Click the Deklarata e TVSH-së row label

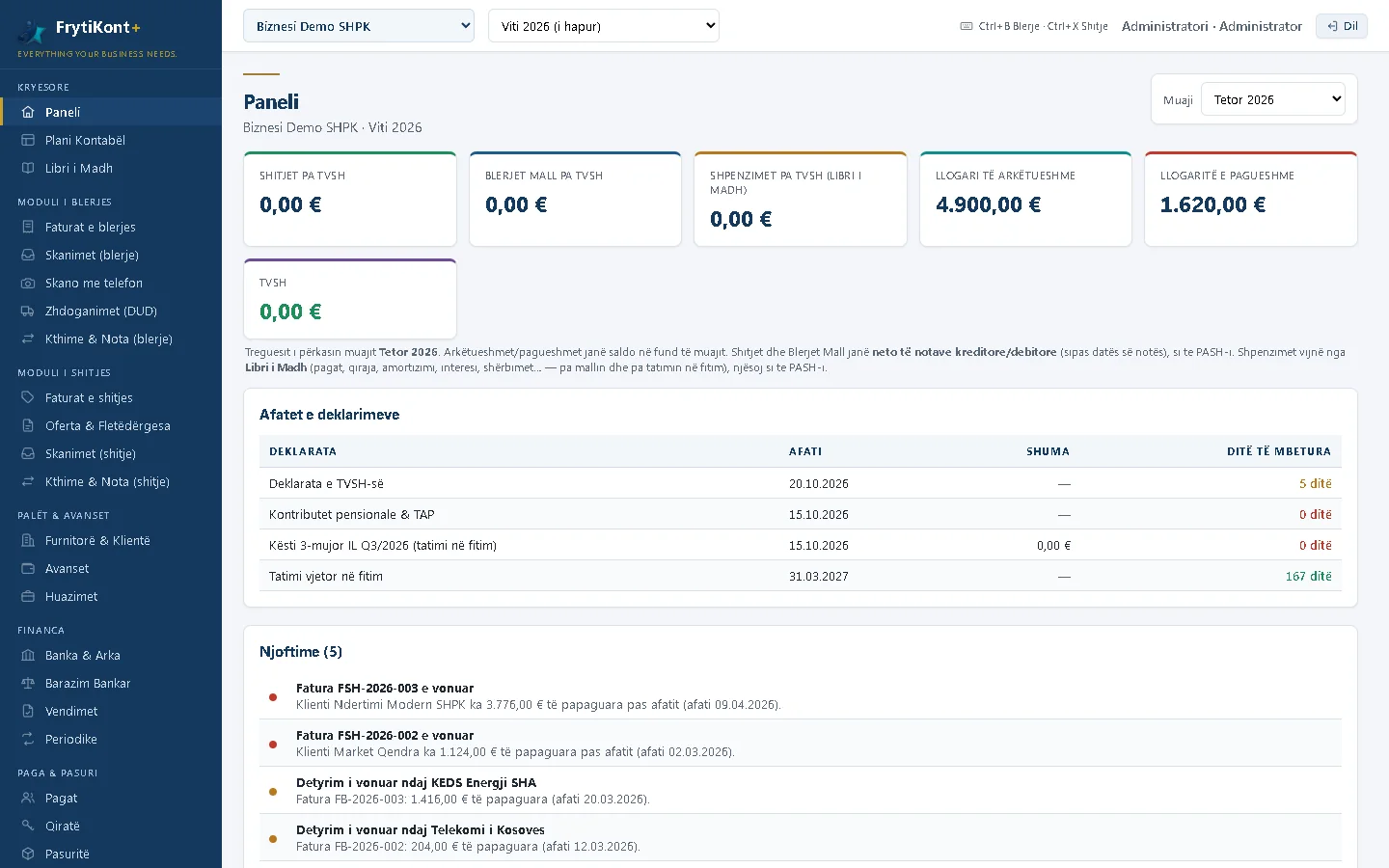coord(326,483)
